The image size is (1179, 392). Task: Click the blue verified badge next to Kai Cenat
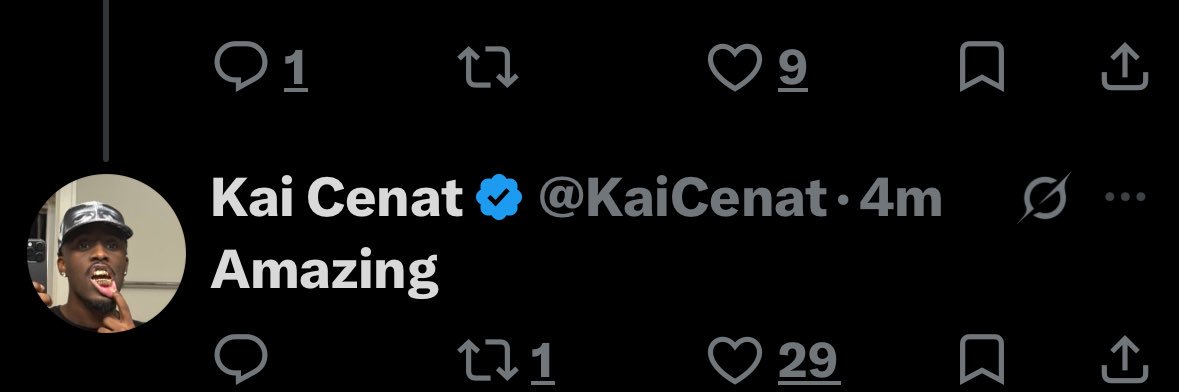click(x=499, y=197)
